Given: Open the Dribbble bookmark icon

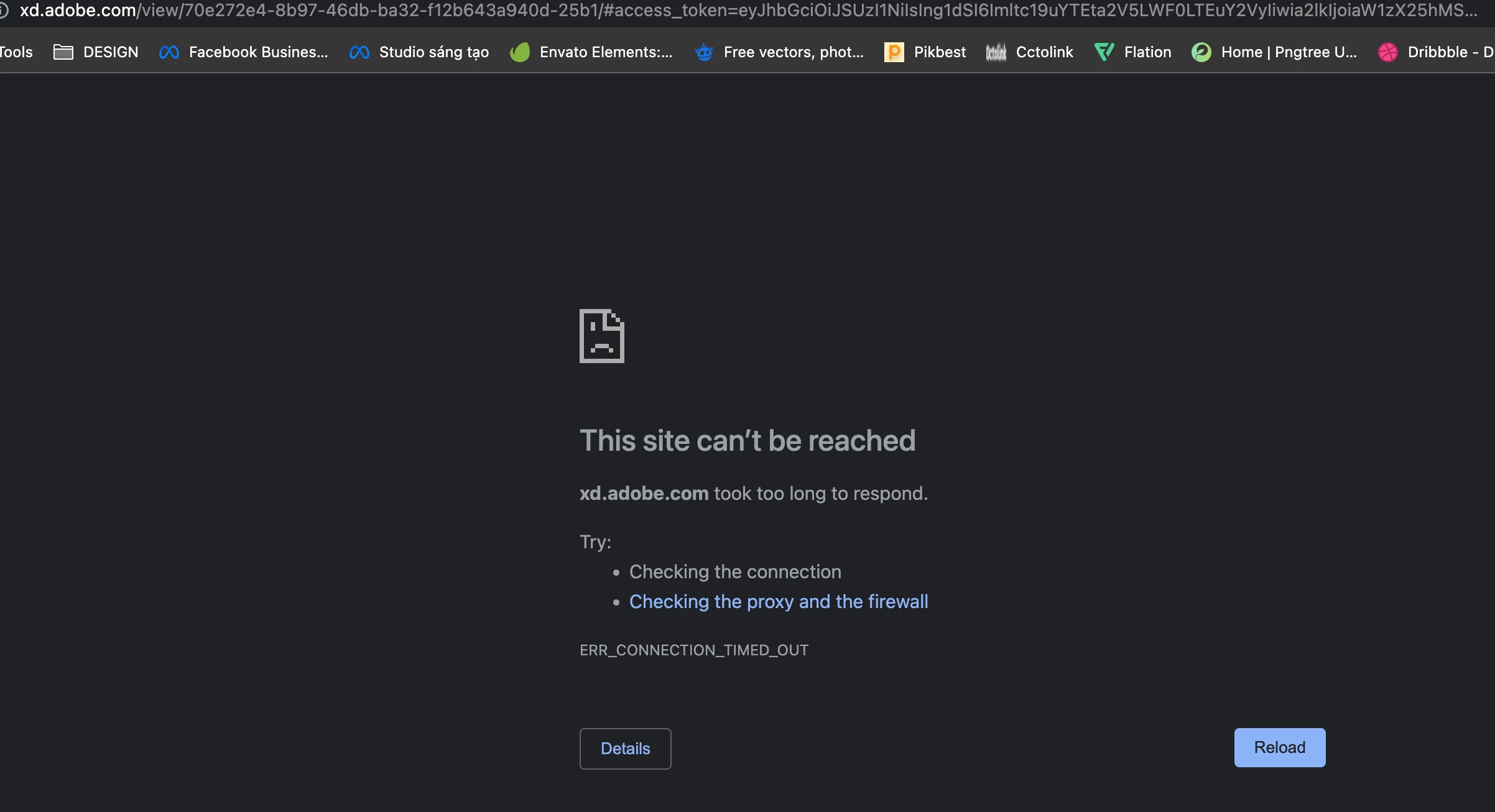Looking at the screenshot, I should tap(1388, 52).
